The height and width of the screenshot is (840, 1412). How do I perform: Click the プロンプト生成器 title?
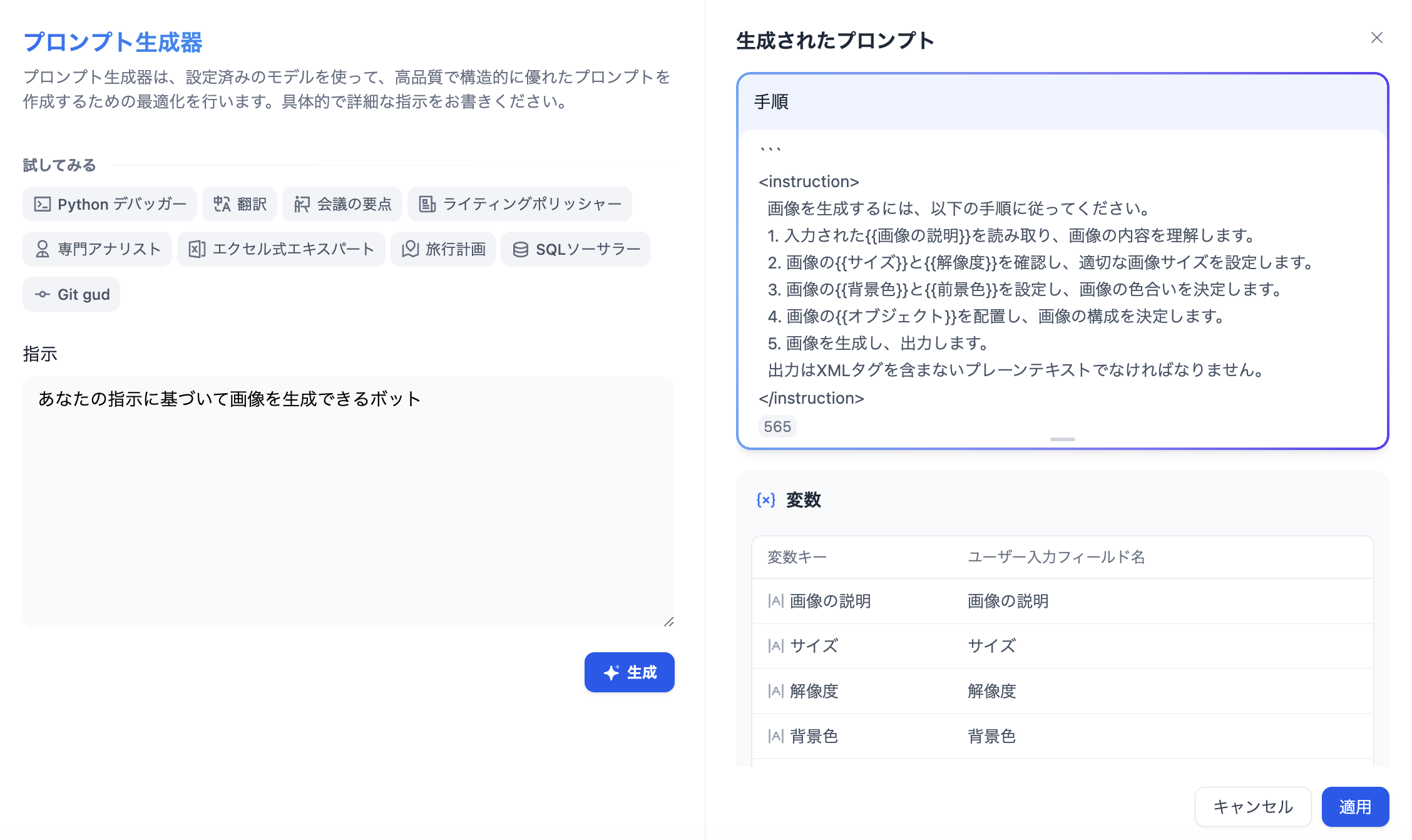tap(113, 42)
